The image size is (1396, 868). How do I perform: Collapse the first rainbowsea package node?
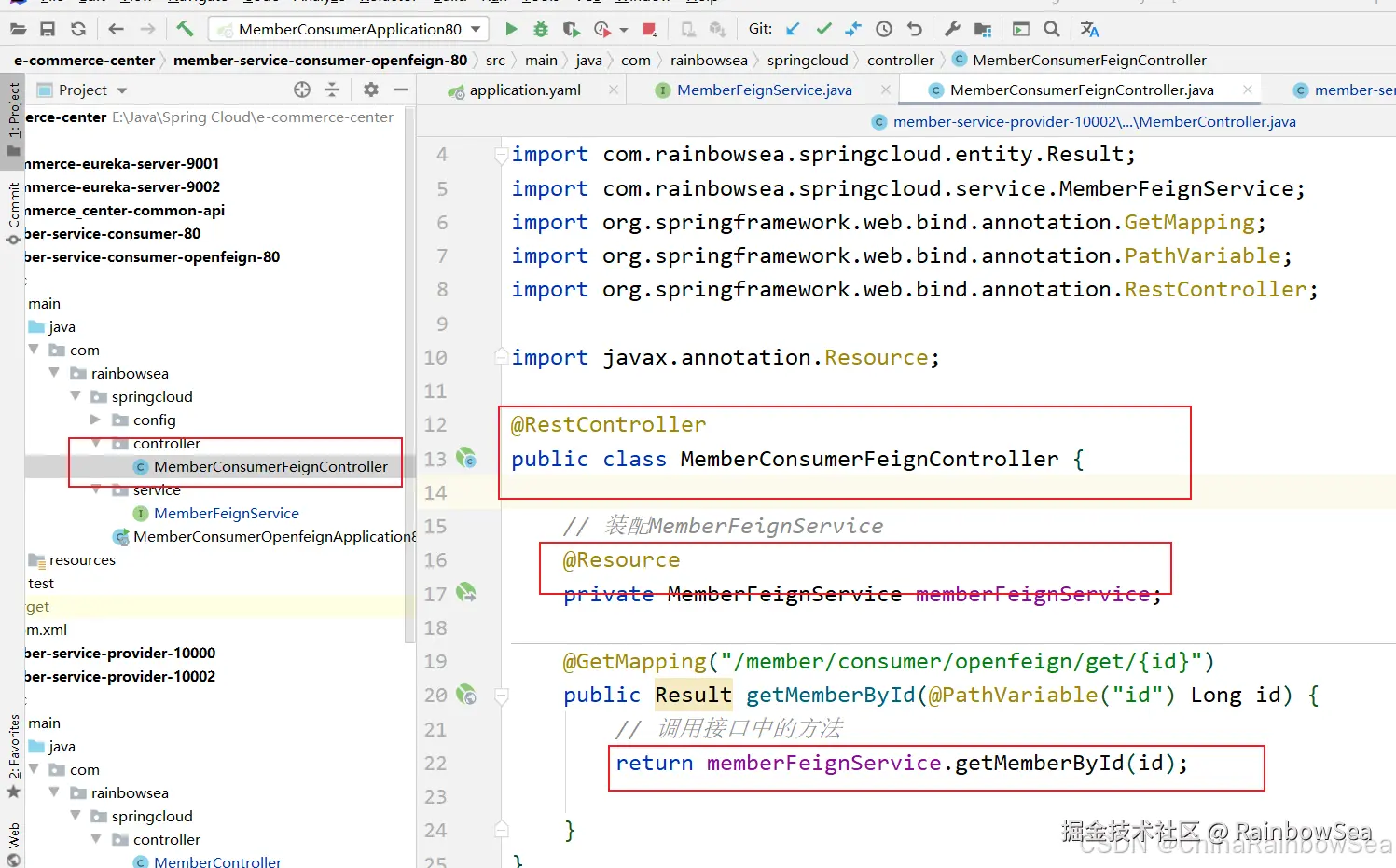point(54,373)
